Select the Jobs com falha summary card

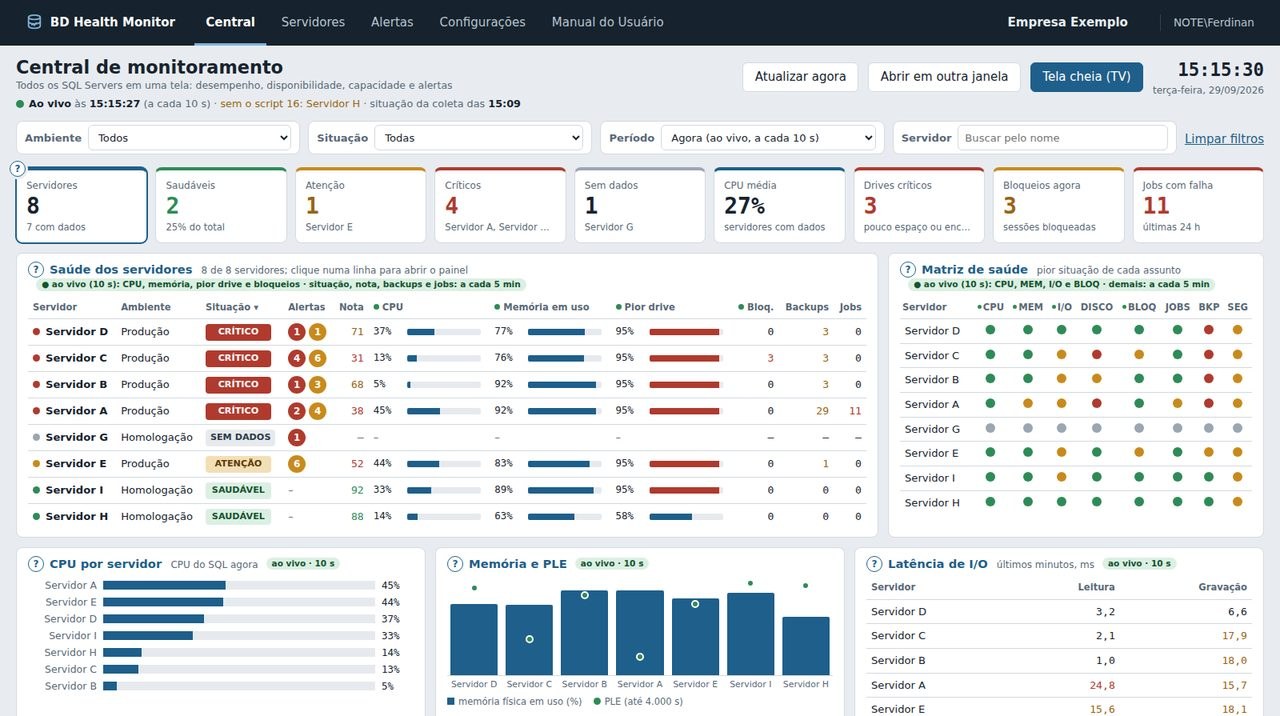[1198, 205]
